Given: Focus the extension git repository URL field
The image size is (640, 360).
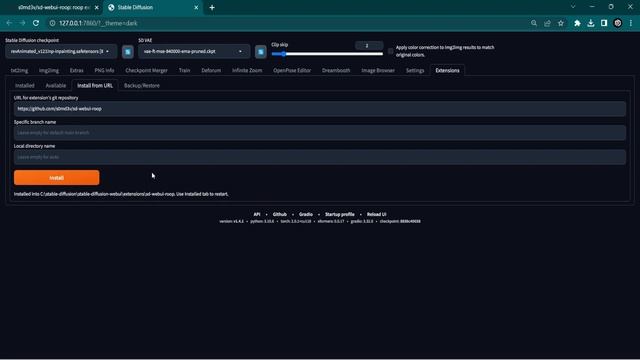Looking at the screenshot, I should (320, 109).
